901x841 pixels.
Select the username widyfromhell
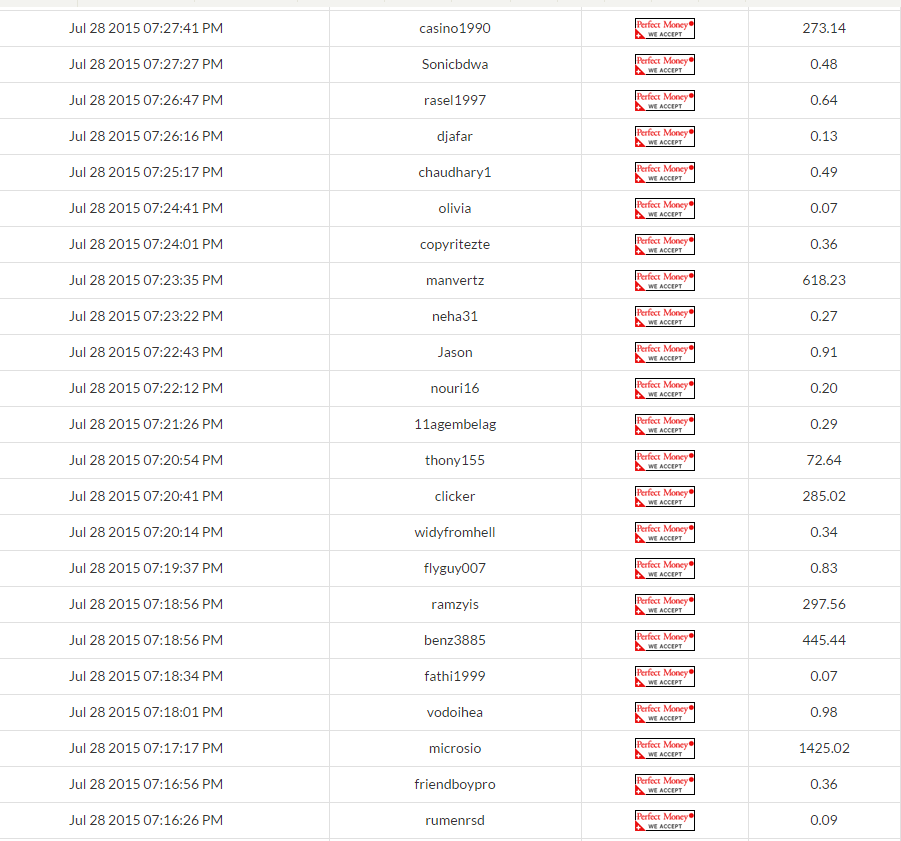click(455, 532)
